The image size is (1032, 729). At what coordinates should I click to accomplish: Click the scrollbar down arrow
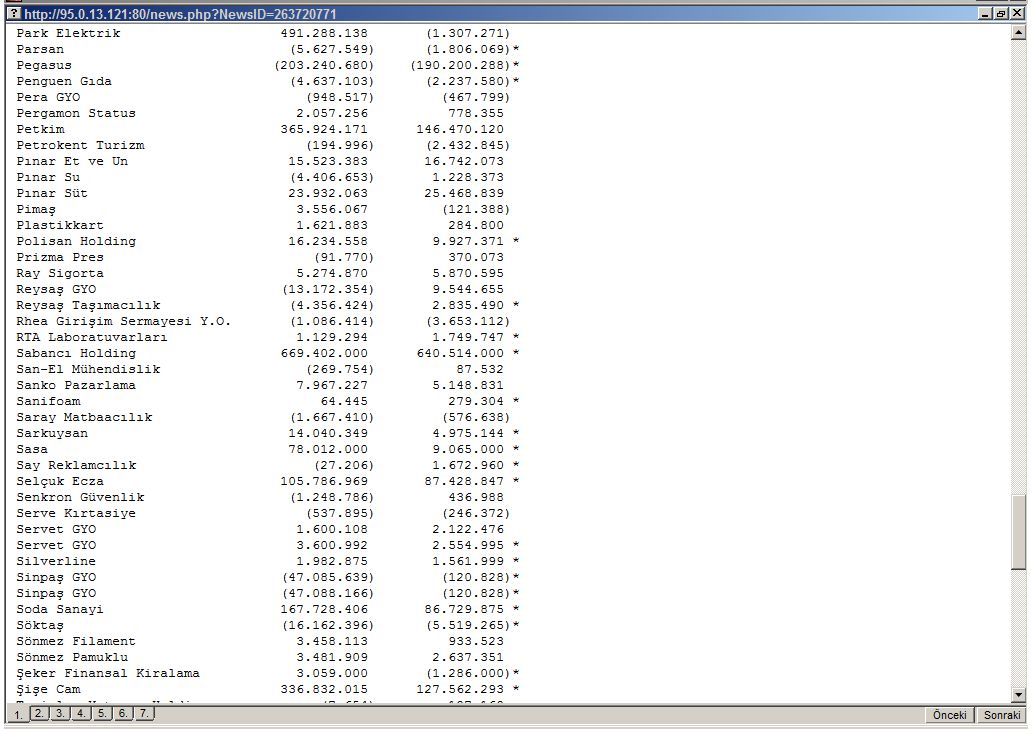[x=1018, y=694]
